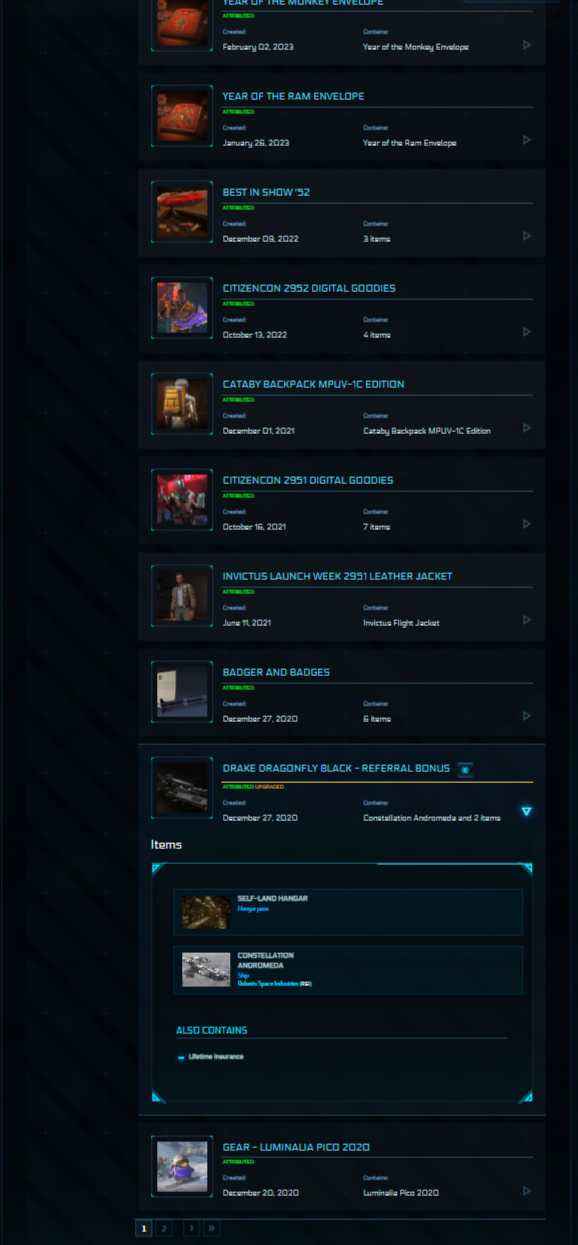This screenshot has height=1245, width=578.
Task: Click the CitizenCon 2952 Digital Goodies thumbnail icon
Action: click(182, 308)
